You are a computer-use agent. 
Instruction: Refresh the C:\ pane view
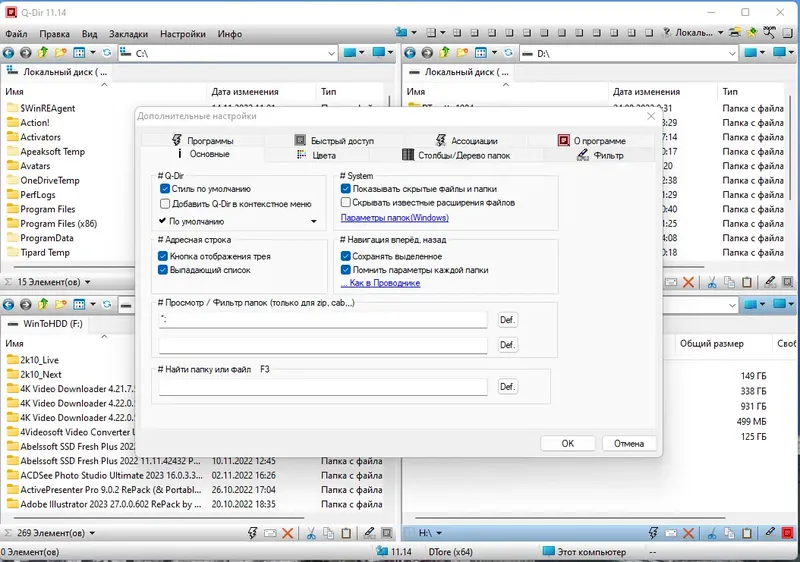(107, 53)
